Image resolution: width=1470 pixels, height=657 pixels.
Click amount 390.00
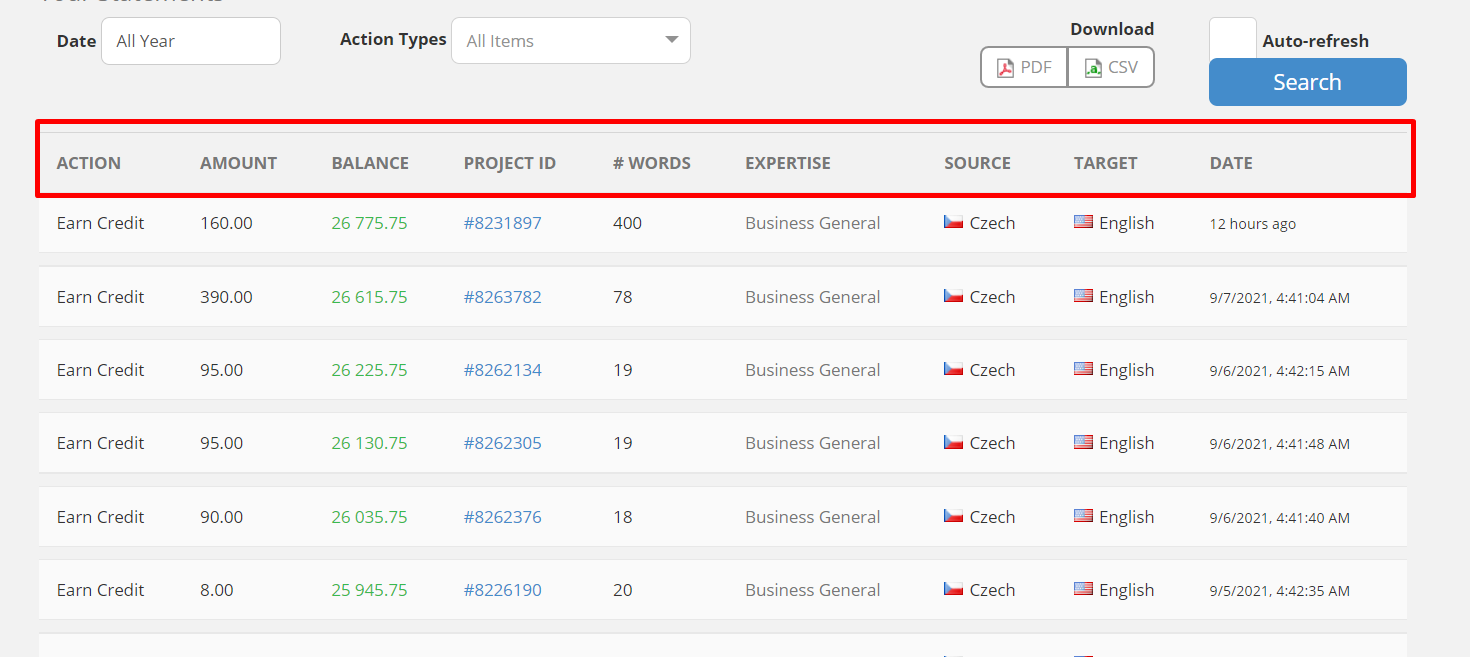tap(226, 297)
